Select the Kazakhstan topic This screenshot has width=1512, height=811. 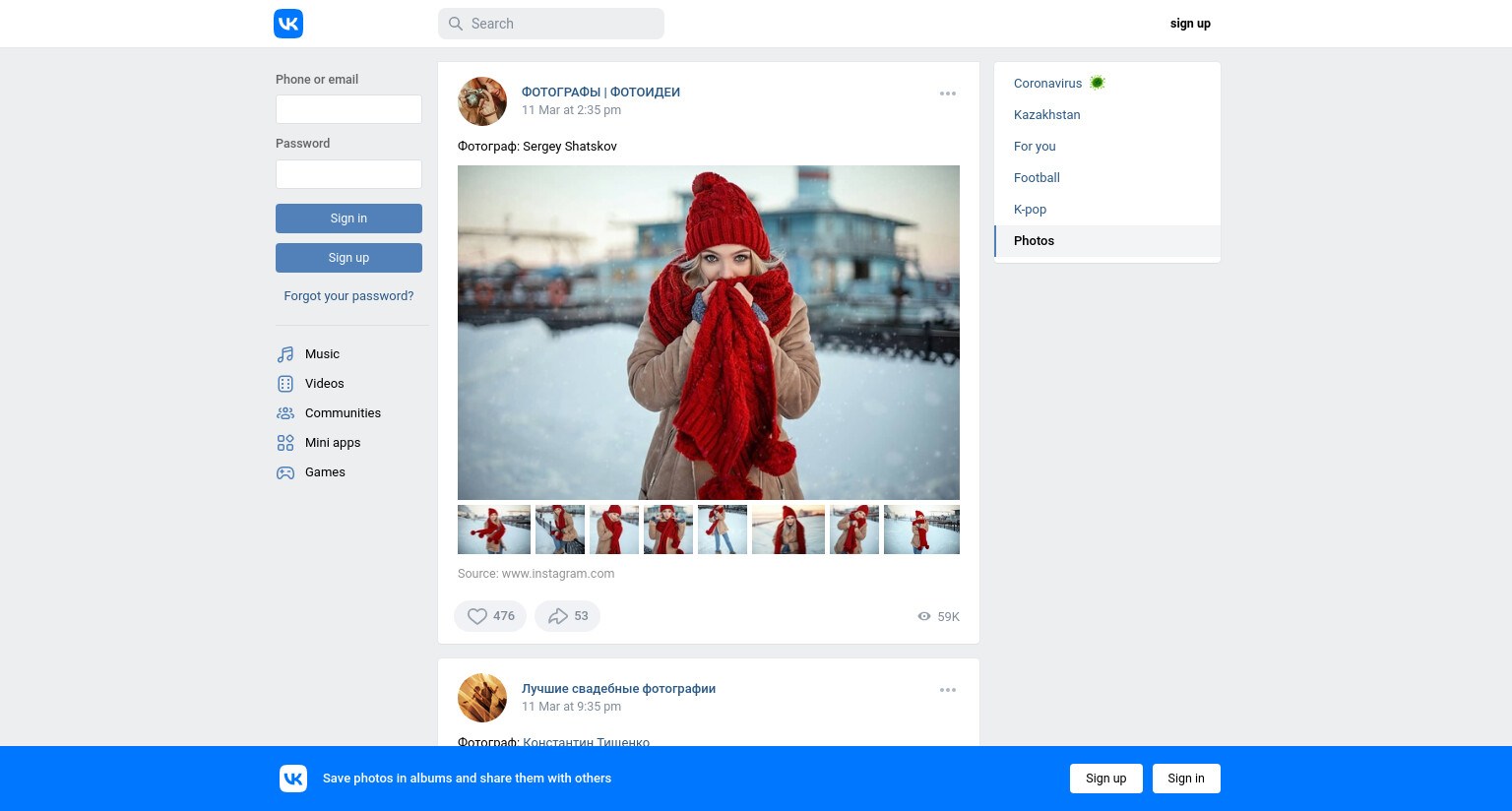(1107, 115)
